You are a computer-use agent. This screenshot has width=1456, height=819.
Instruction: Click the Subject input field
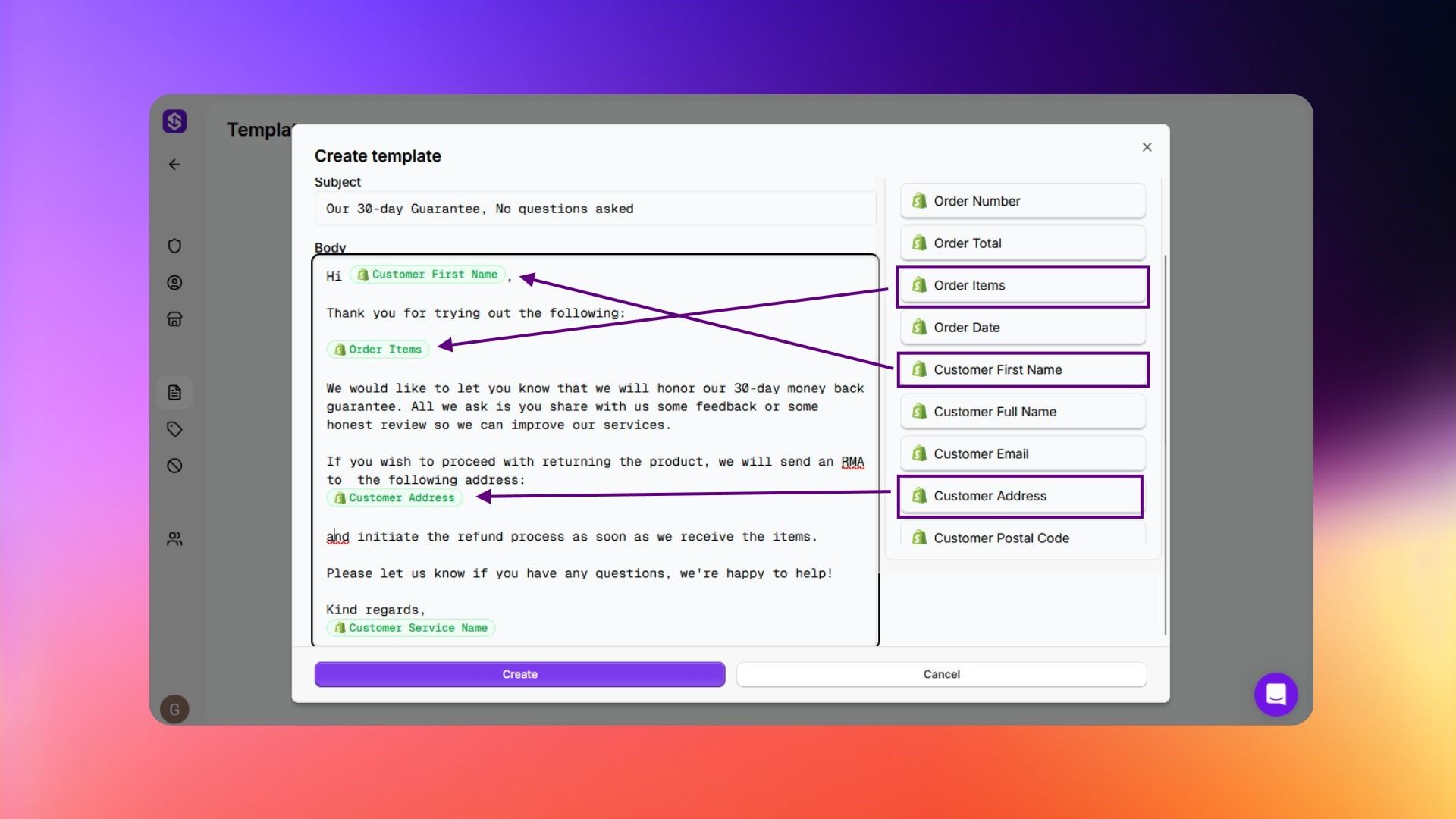[595, 209]
